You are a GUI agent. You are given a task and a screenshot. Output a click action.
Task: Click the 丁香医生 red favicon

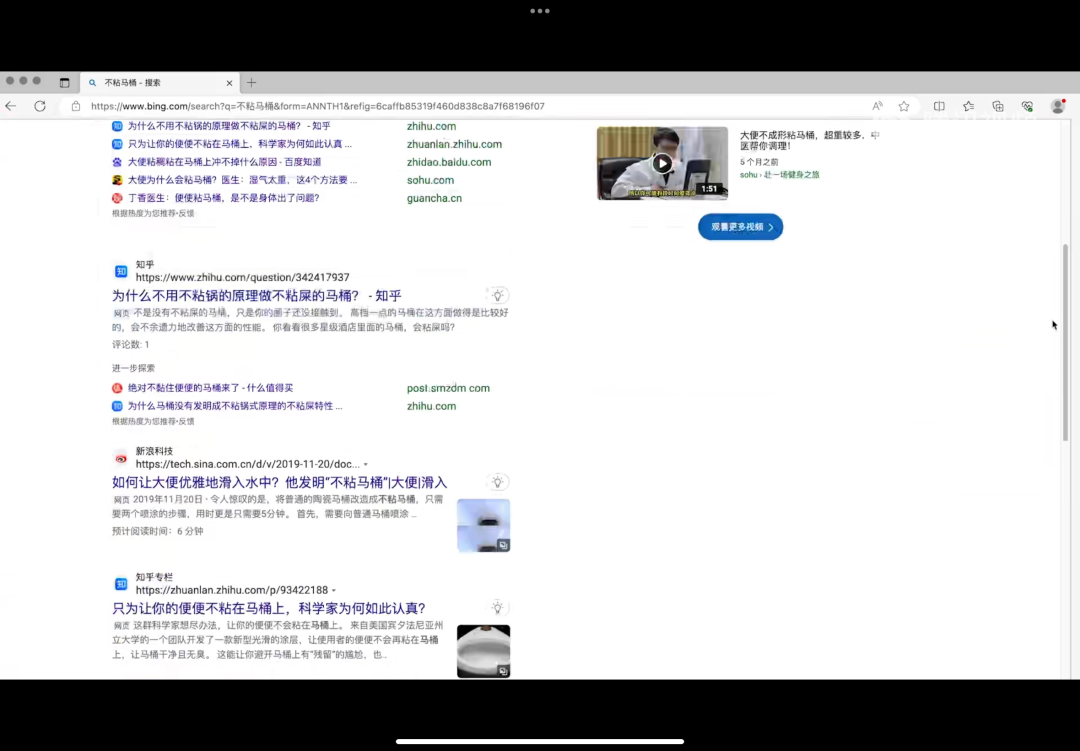tap(117, 198)
